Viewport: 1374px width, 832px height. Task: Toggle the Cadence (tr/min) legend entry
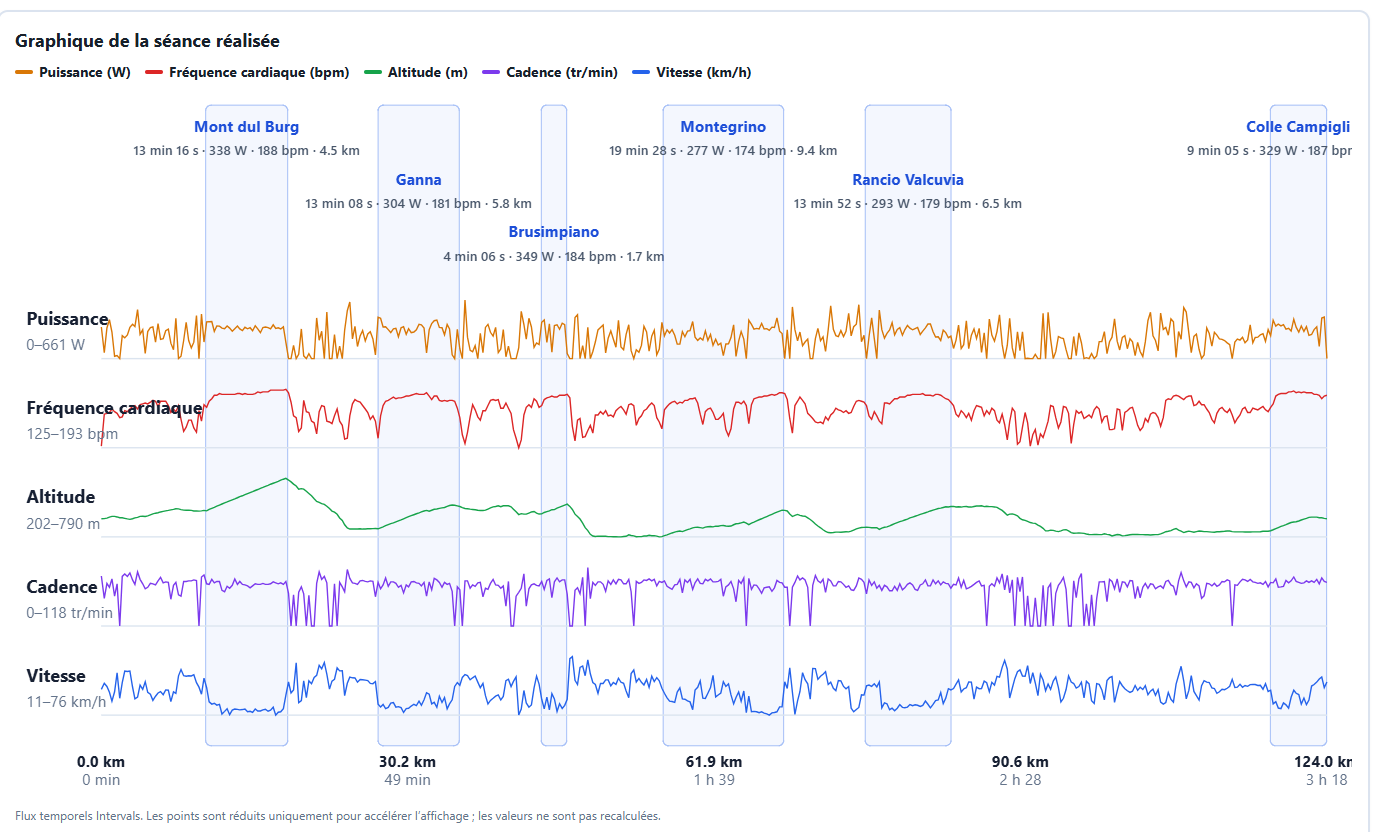550,72
